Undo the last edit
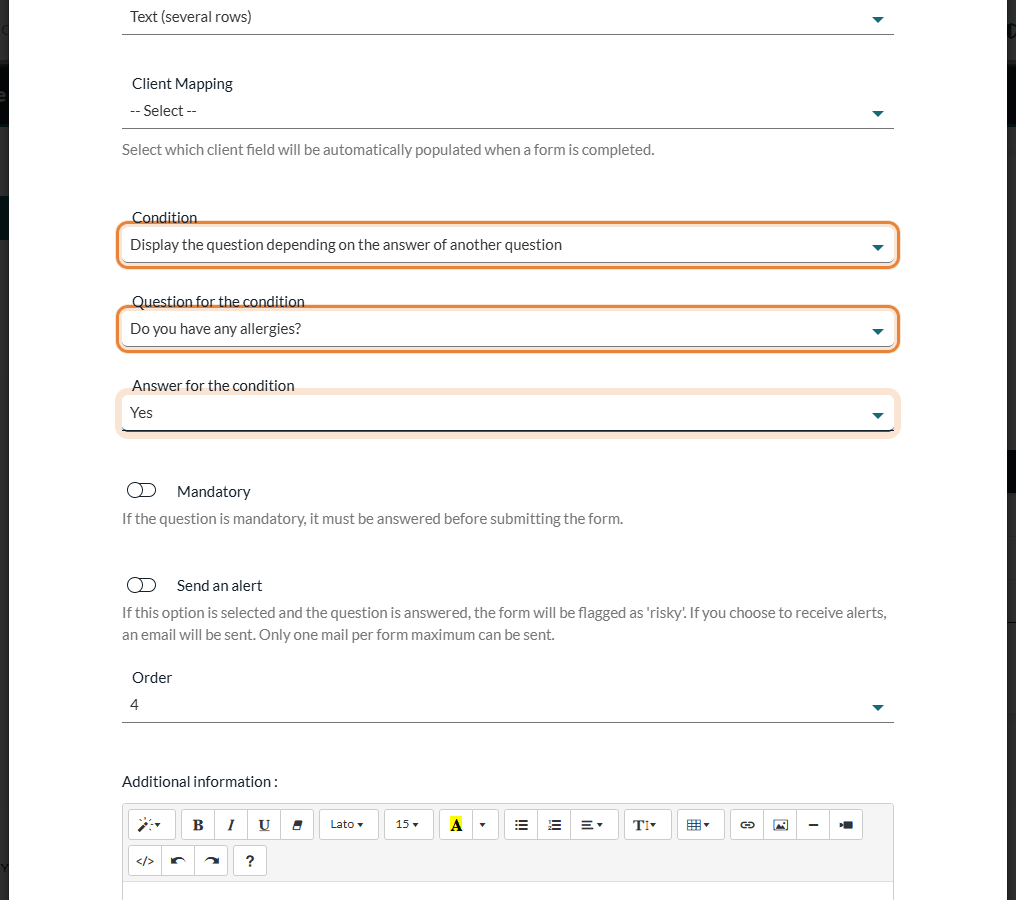This screenshot has width=1016, height=900. coord(178,860)
